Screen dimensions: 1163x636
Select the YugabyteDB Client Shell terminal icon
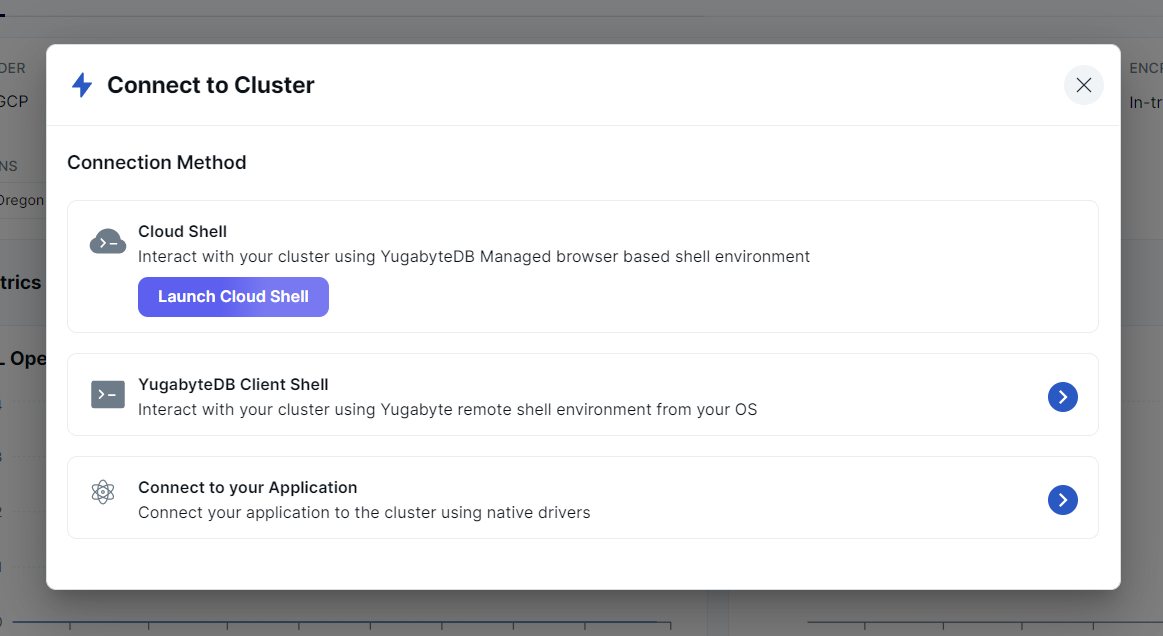(107, 394)
